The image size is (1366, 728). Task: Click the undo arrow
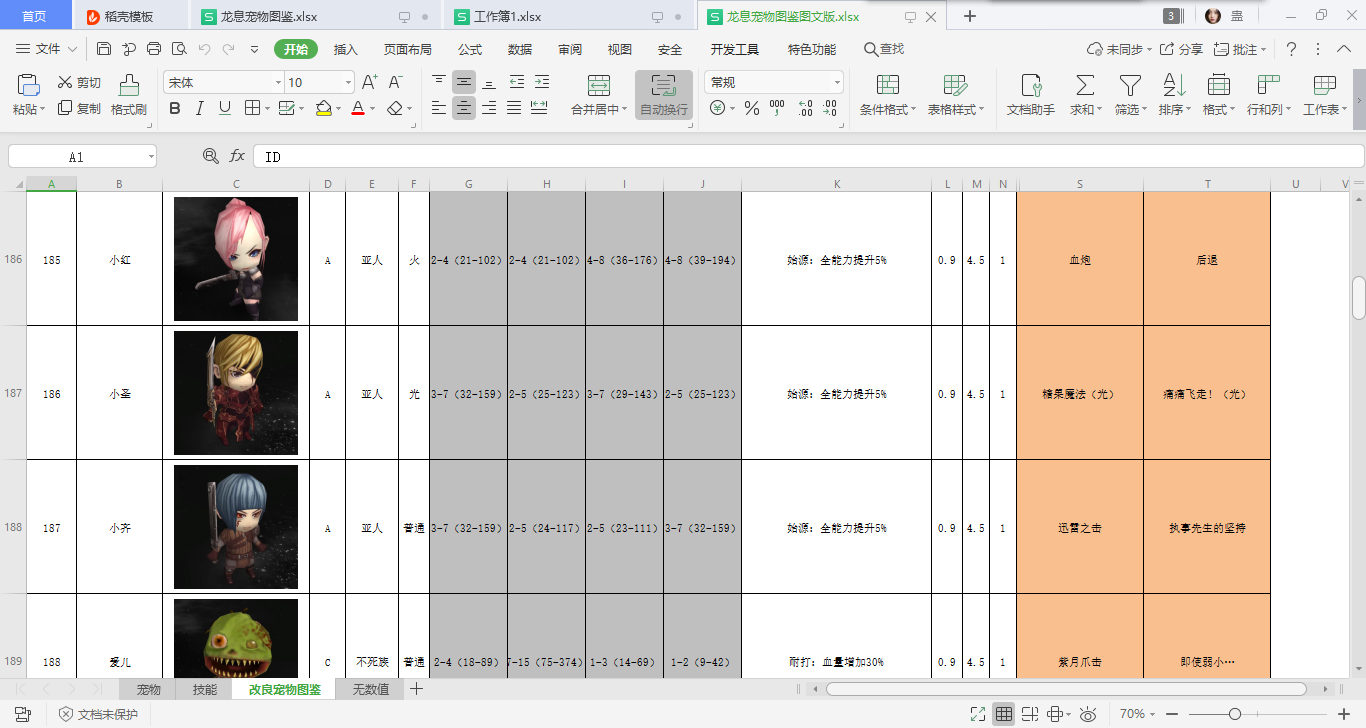(204, 49)
